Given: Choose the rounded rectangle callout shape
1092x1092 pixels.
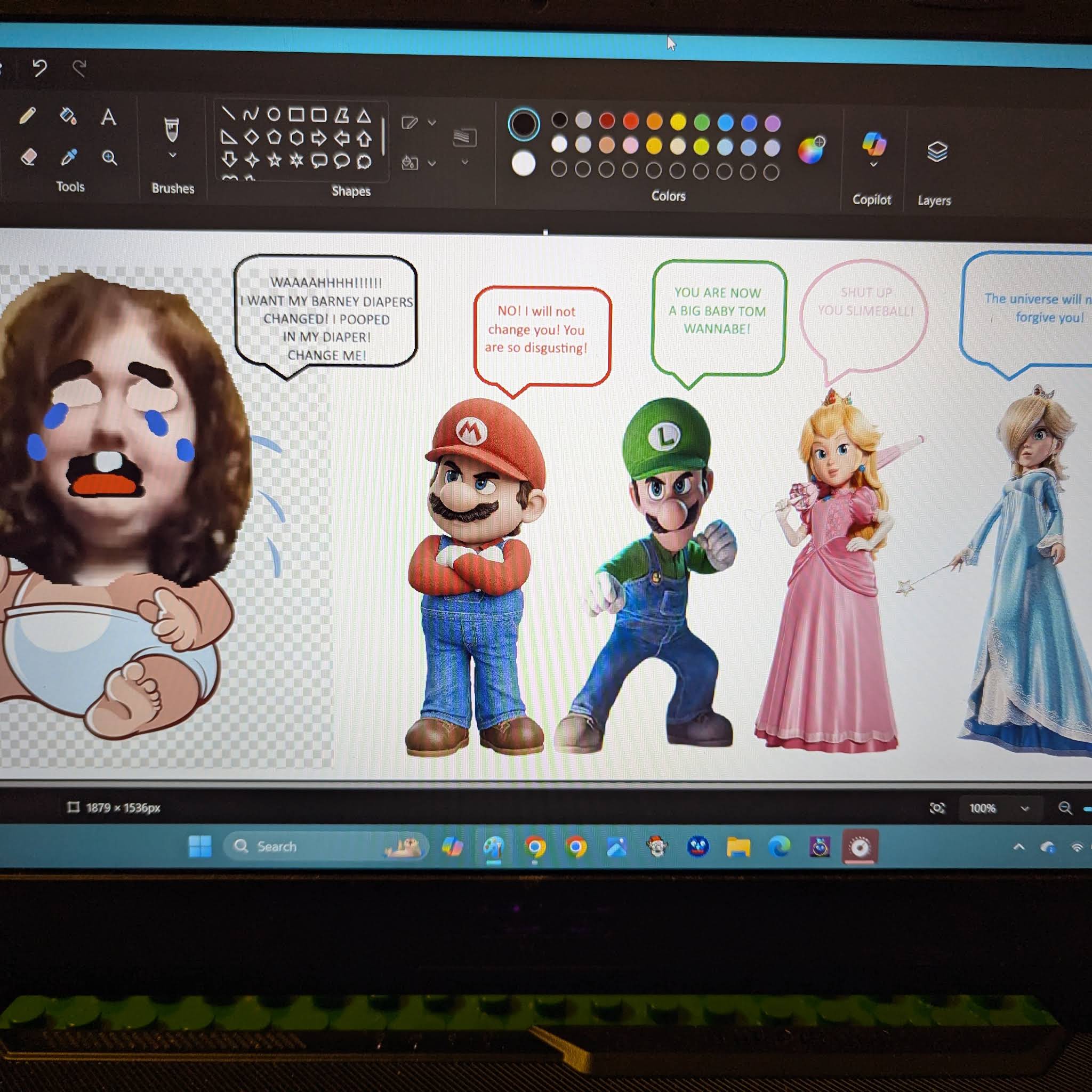Looking at the screenshot, I should [319, 161].
